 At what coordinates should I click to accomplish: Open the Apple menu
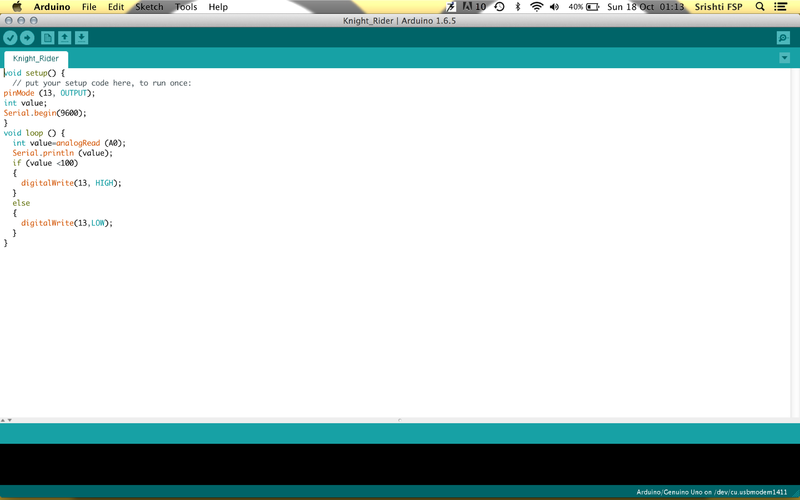17,7
